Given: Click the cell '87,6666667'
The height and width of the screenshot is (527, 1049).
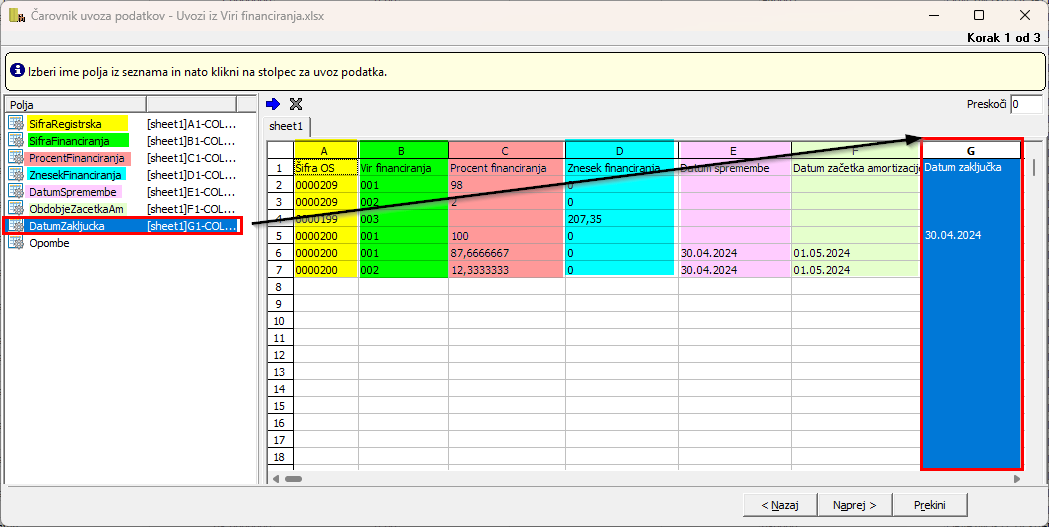Looking at the screenshot, I should (x=506, y=253).
